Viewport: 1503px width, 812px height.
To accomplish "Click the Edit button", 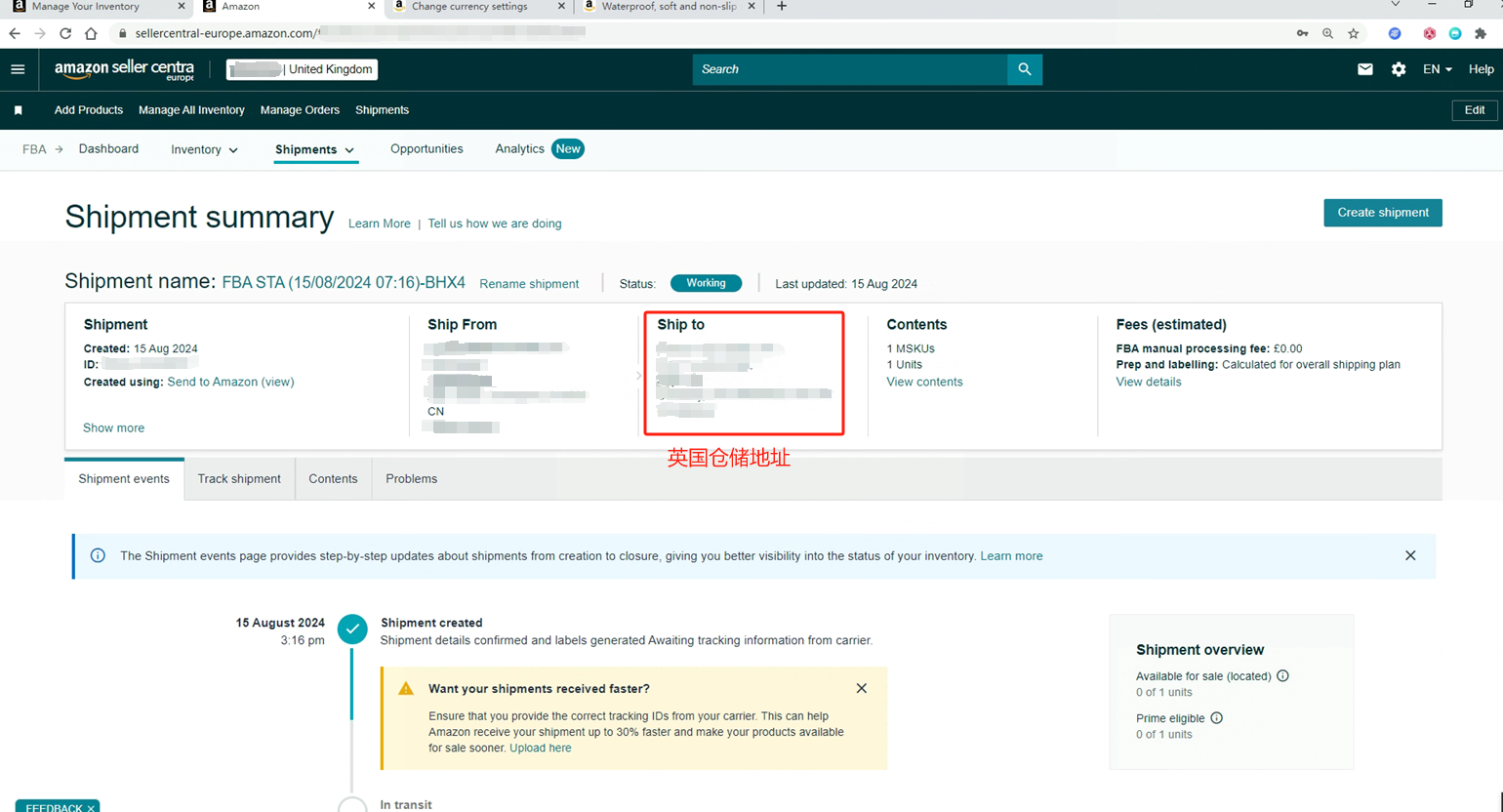I will click(1475, 110).
